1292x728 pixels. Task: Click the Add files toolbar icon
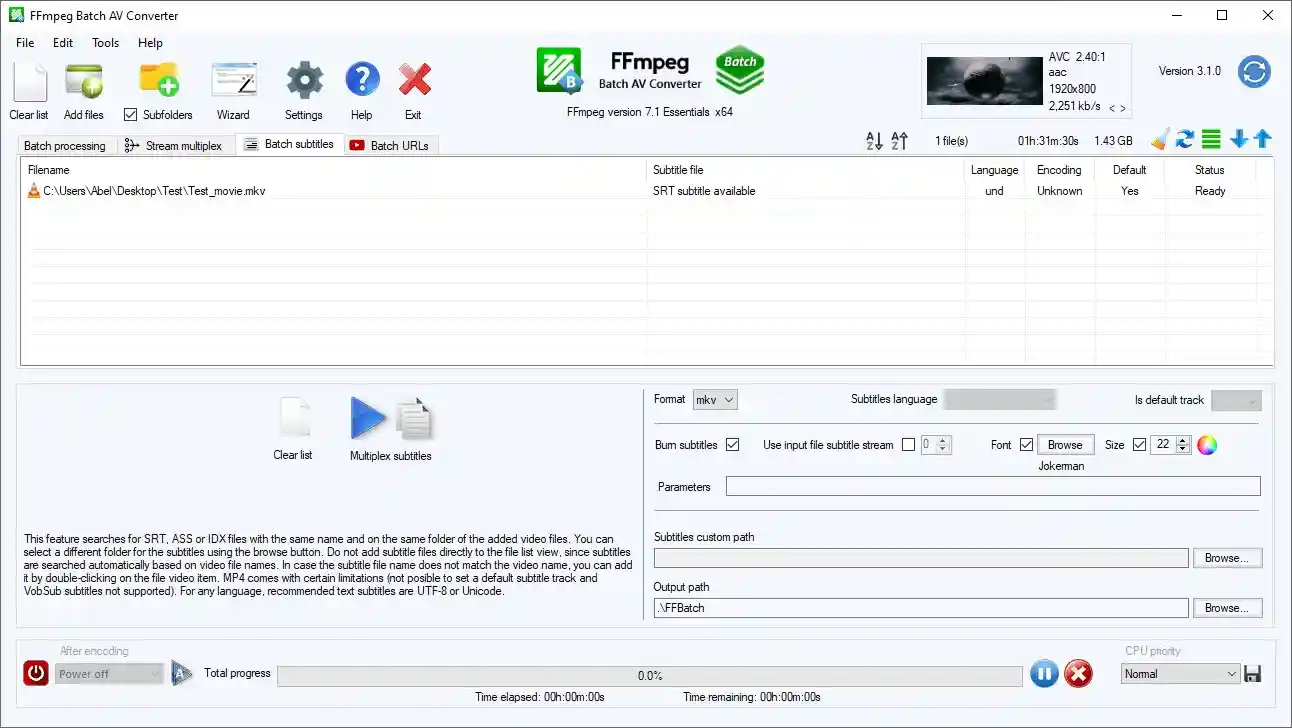tap(84, 82)
